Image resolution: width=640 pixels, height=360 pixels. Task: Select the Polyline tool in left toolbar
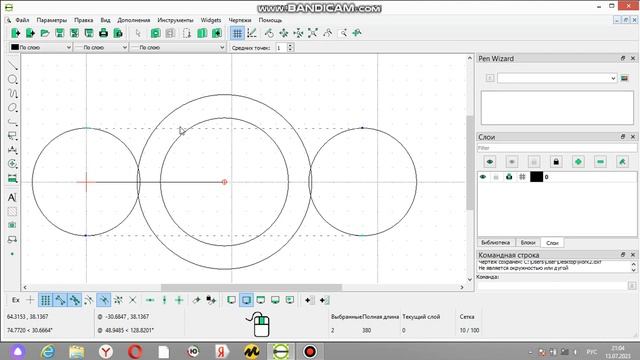[12, 122]
